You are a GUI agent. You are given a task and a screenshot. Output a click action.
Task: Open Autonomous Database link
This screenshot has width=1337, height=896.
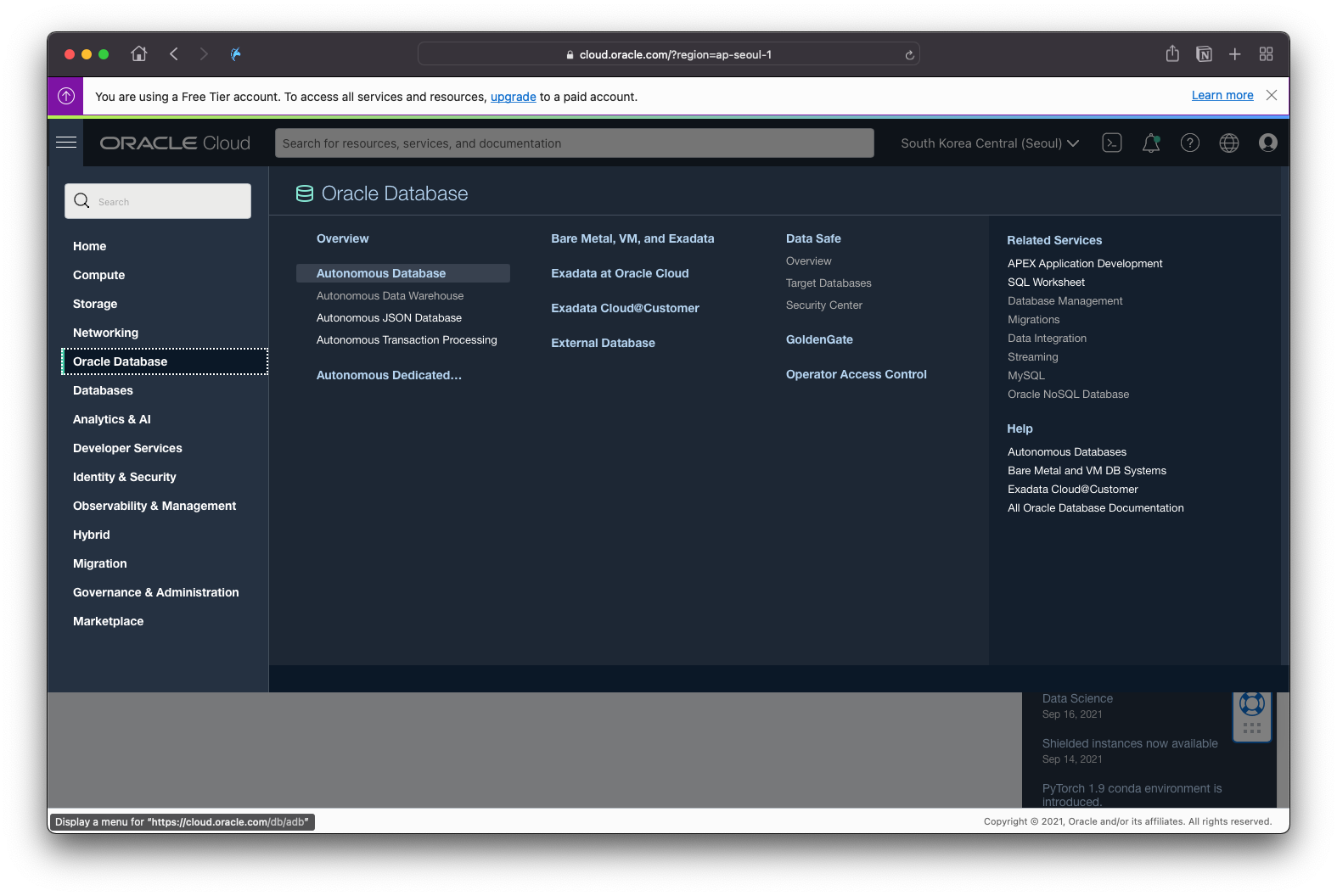tap(403, 273)
